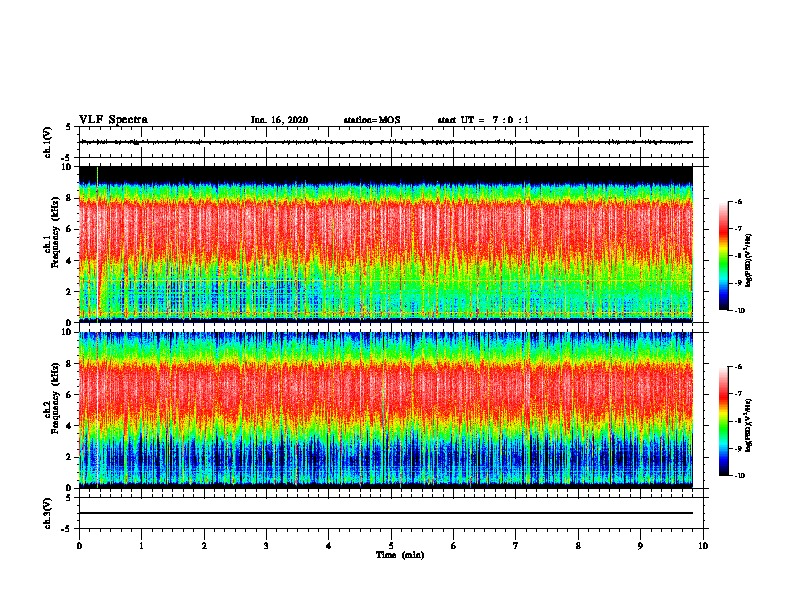Click the "5" voltage tick on ch.1(V) axis
Viewport: 792px width, 612px height.
[x=69, y=127]
